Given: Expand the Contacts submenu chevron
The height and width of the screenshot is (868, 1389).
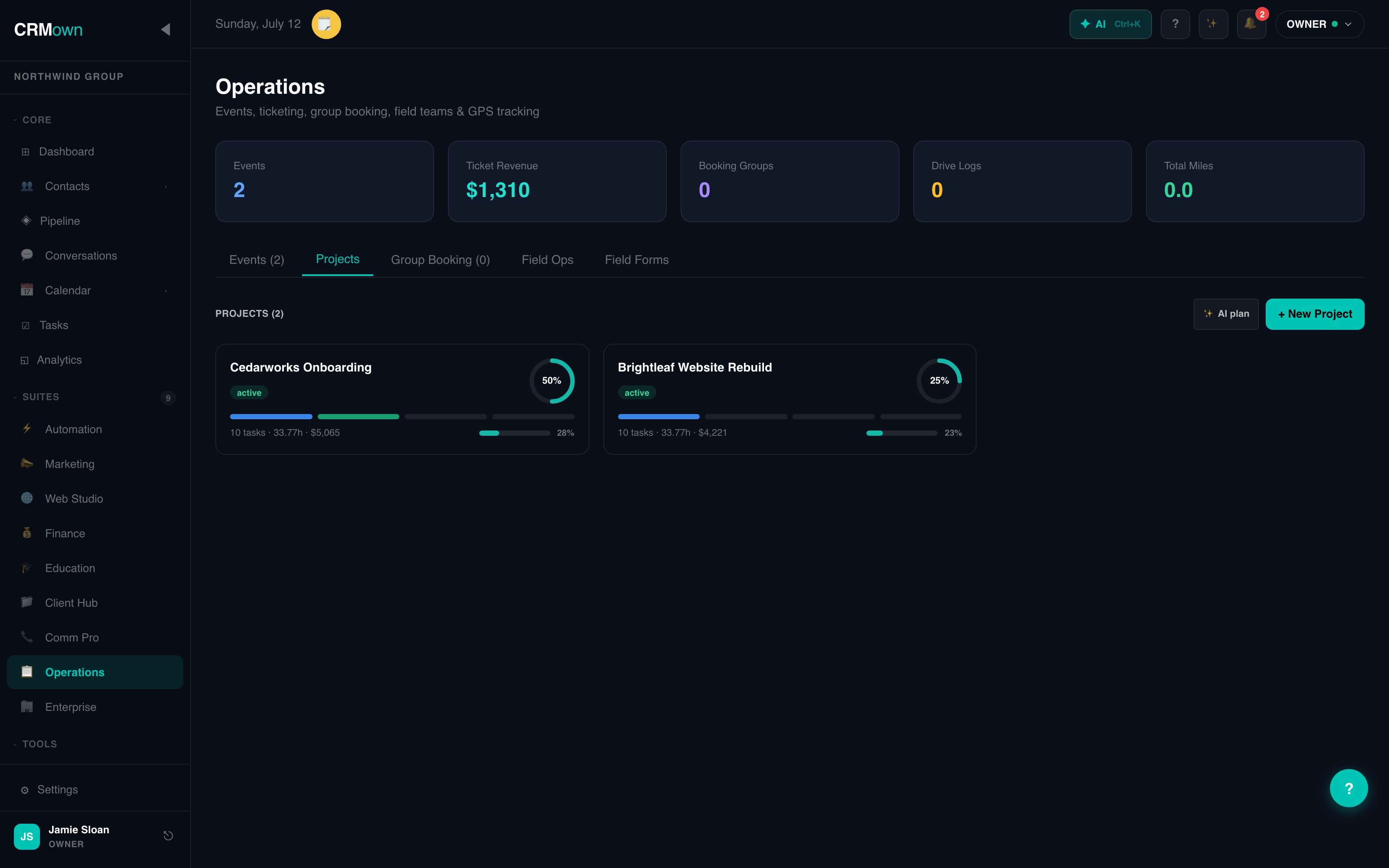Looking at the screenshot, I should pyautogui.click(x=166, y=187).
